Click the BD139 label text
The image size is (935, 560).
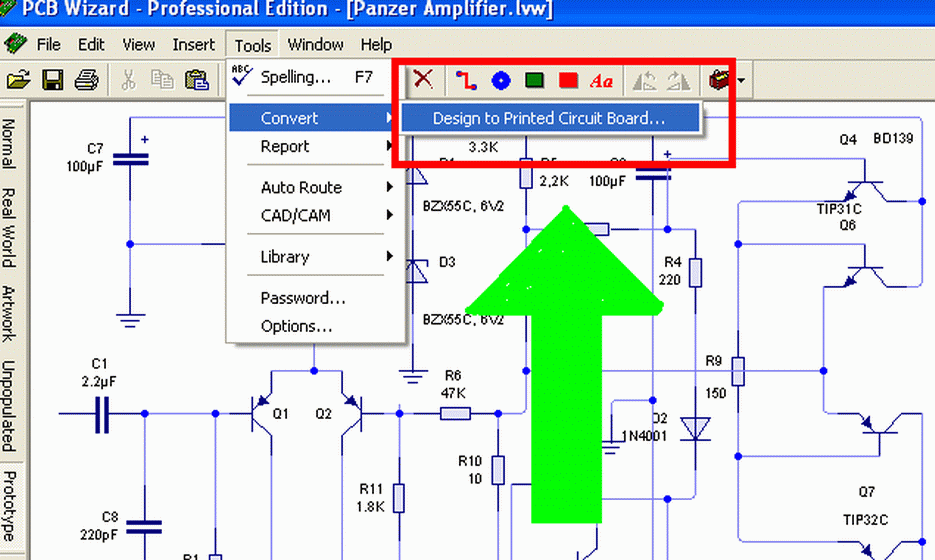(893, 138)
